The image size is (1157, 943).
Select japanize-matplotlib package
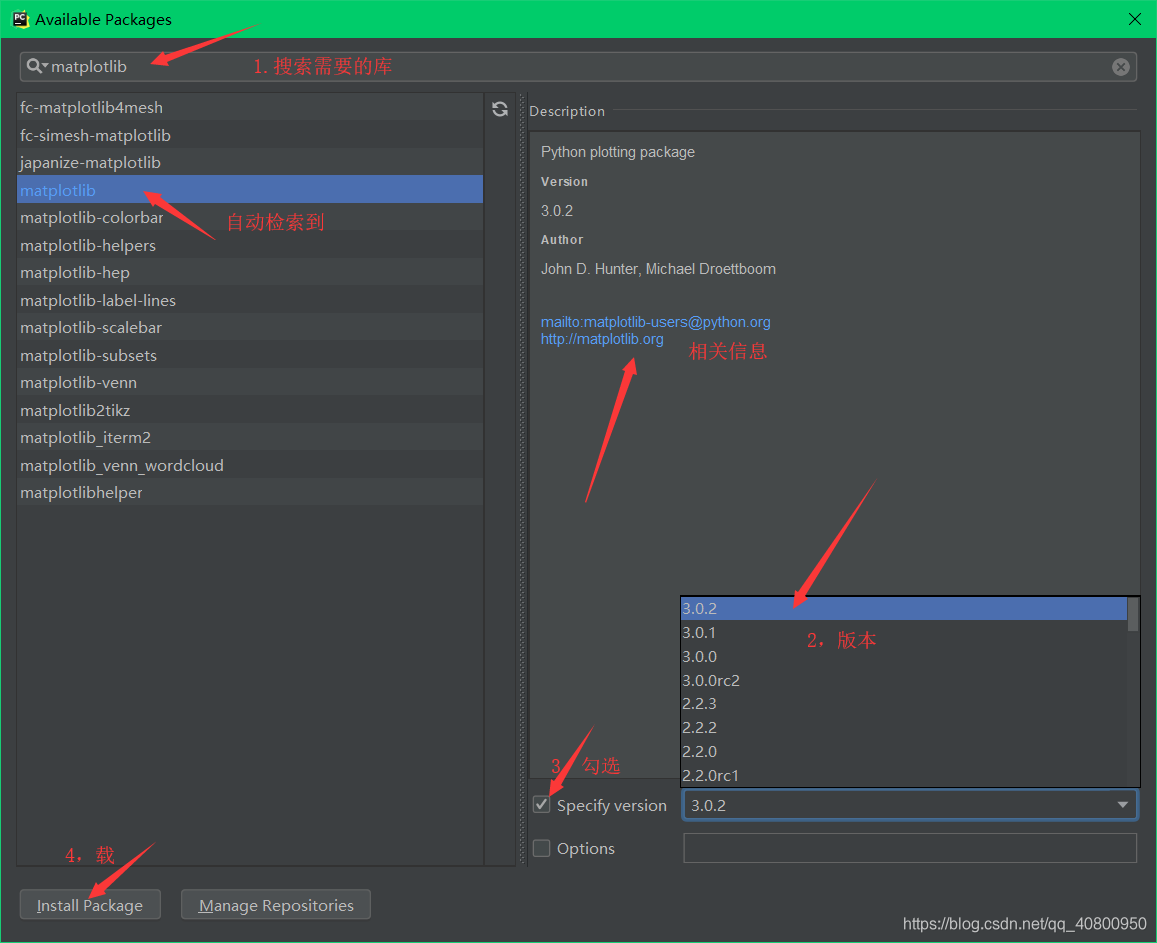250,162
